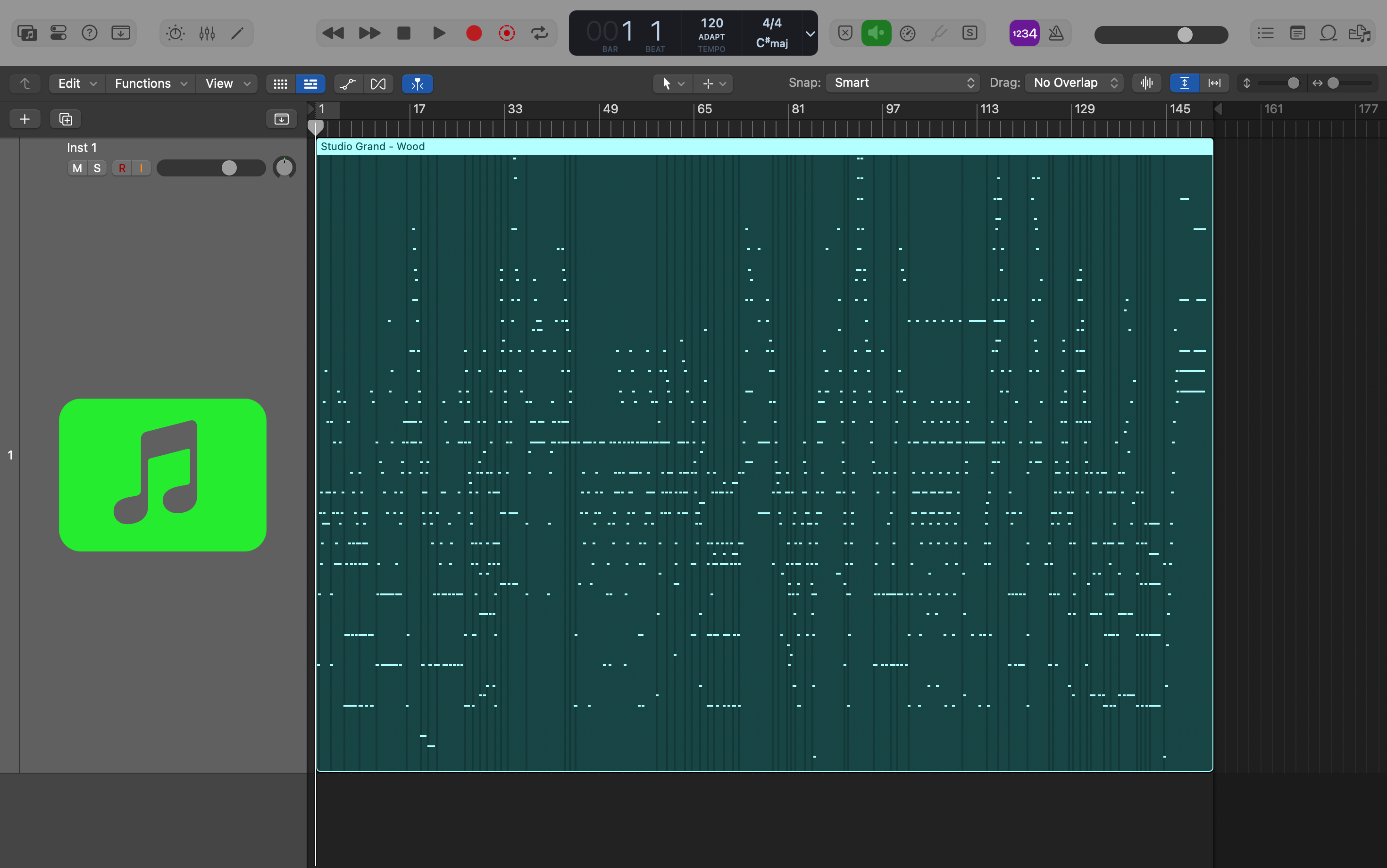The width and height of the screenshot is (1387, 868).
Task: Toggle the purple Count-in 1234 button
Action: point(1024,33)
